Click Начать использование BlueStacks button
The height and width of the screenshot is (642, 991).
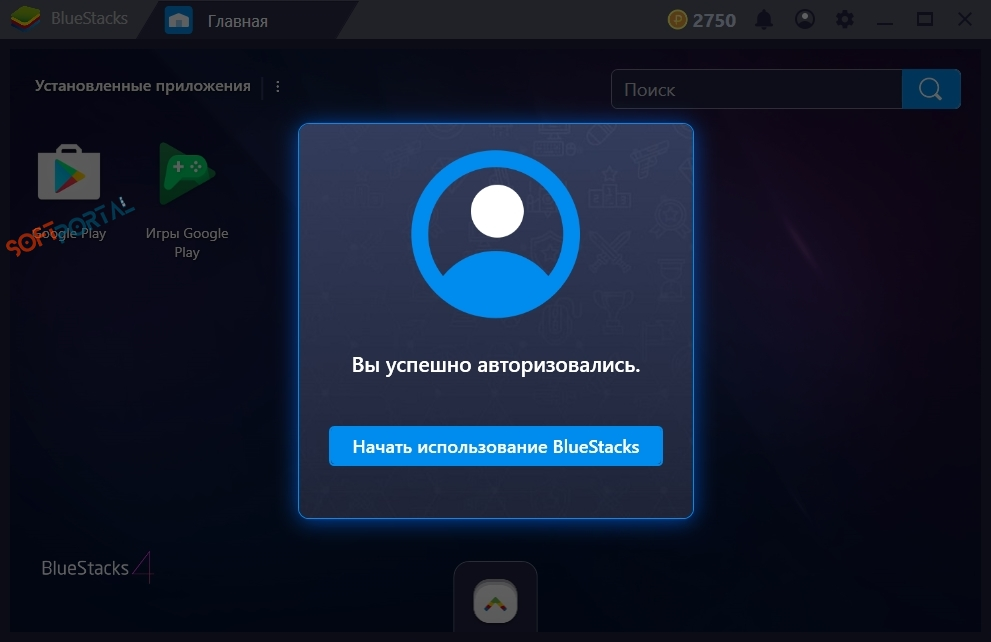(496, 446)
